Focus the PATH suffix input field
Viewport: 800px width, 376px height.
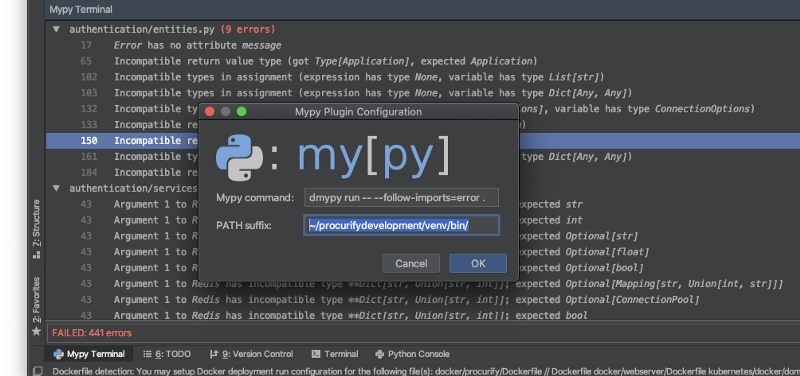click(401, 225)
